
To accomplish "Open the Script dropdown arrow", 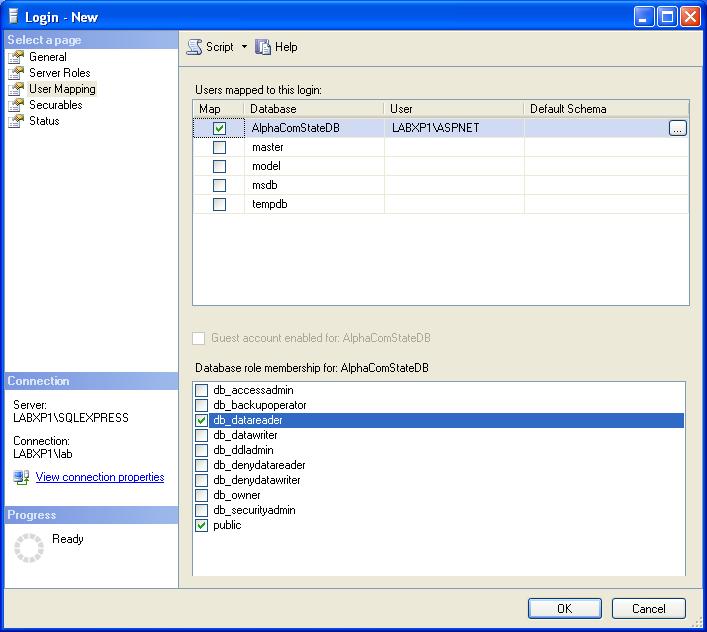I will [244, 47].
